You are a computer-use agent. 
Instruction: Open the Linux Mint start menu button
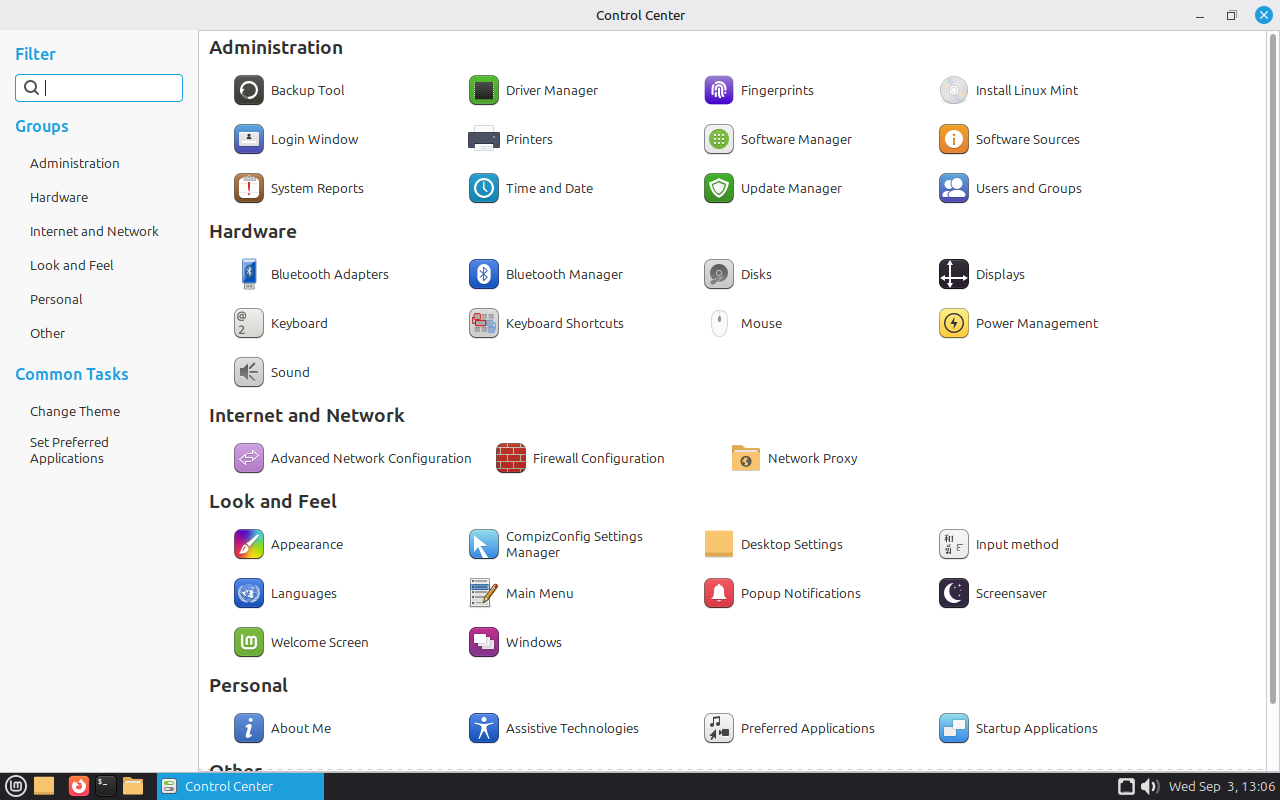pos(16,786)
